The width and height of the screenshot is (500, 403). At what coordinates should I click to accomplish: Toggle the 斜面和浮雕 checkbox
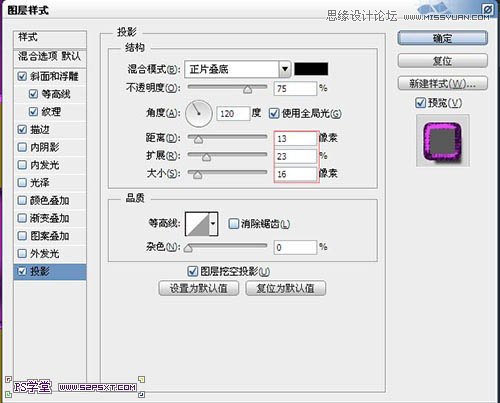[22, 76]
